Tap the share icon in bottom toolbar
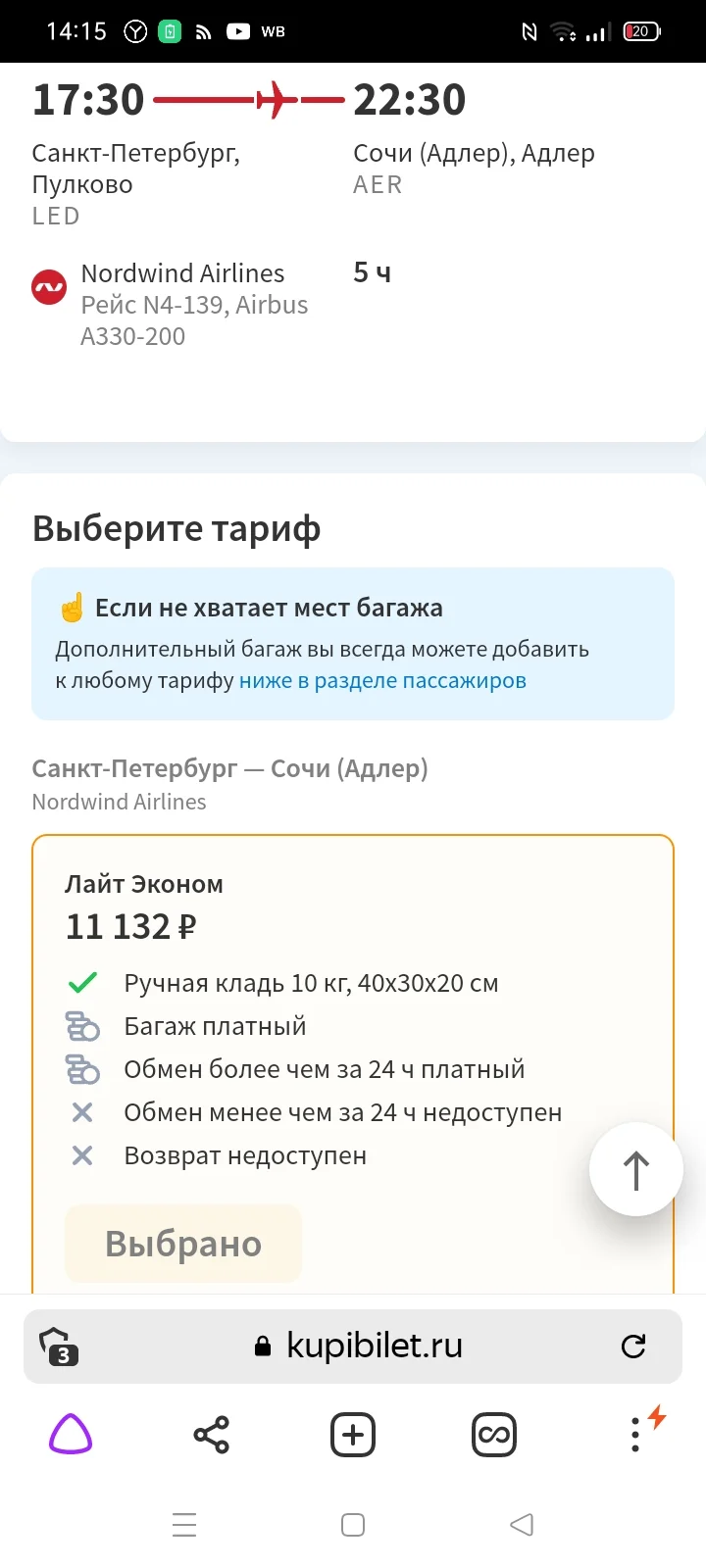Image resolution: width=706 pixels, height=1568 pixels. coord(211,1434)
